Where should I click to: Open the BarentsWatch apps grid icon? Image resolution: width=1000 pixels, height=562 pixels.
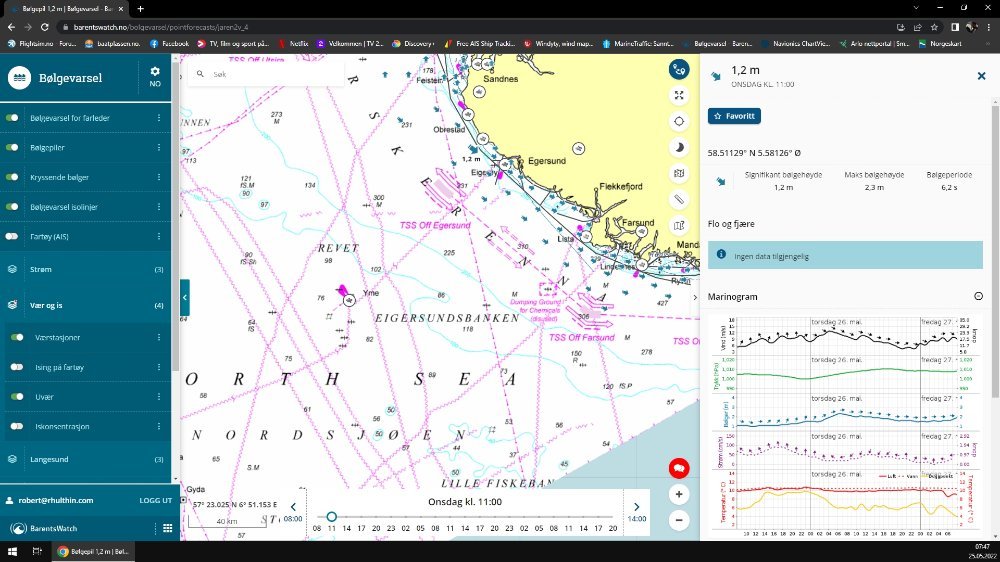[x=168, y=528]
